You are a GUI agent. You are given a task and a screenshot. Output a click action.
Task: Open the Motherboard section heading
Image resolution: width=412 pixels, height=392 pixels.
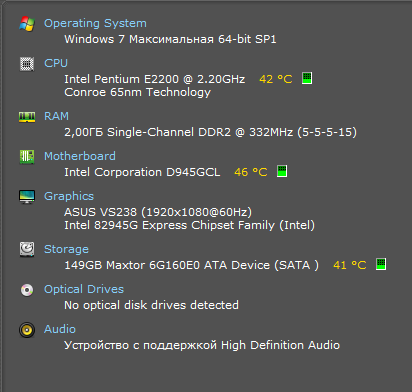[80, 156]
